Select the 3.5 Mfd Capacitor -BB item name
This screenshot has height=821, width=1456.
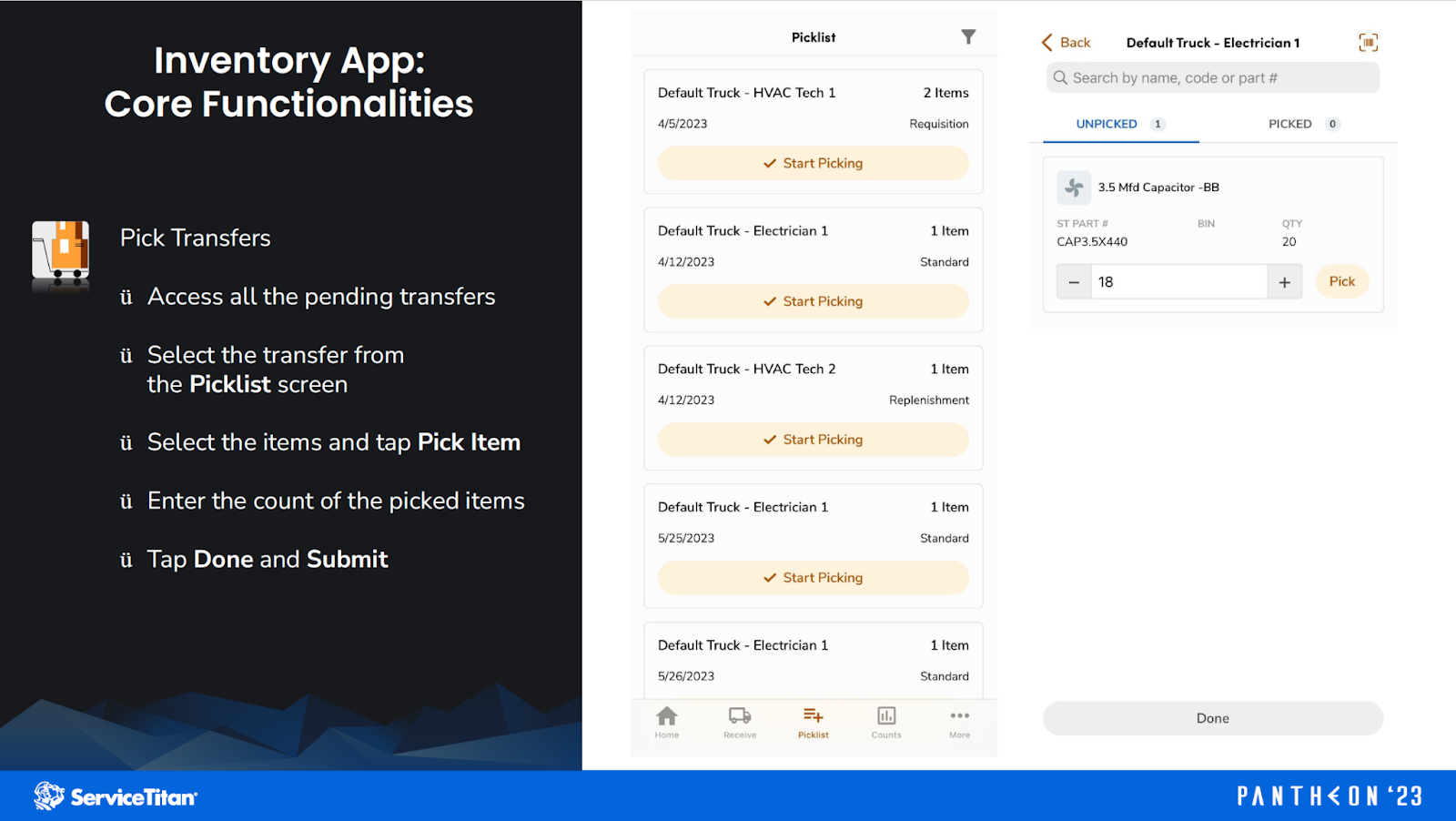tap(1158, 188)
